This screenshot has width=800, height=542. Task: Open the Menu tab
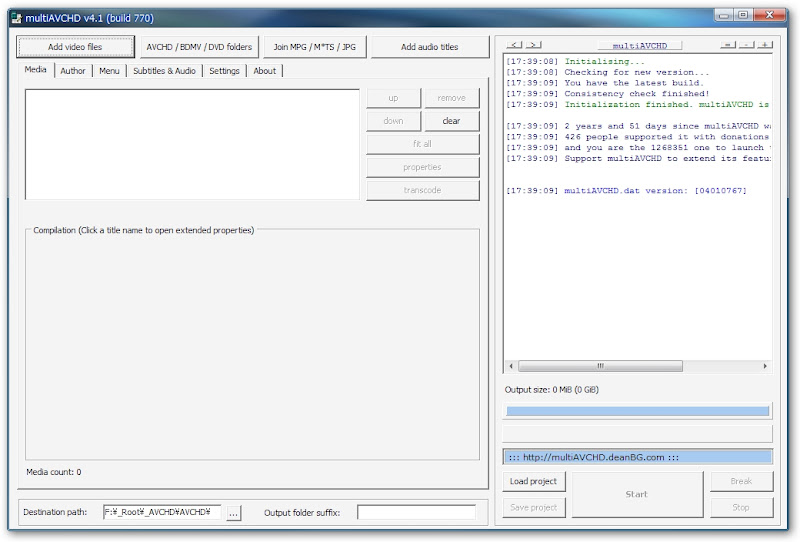coord(109,71)
